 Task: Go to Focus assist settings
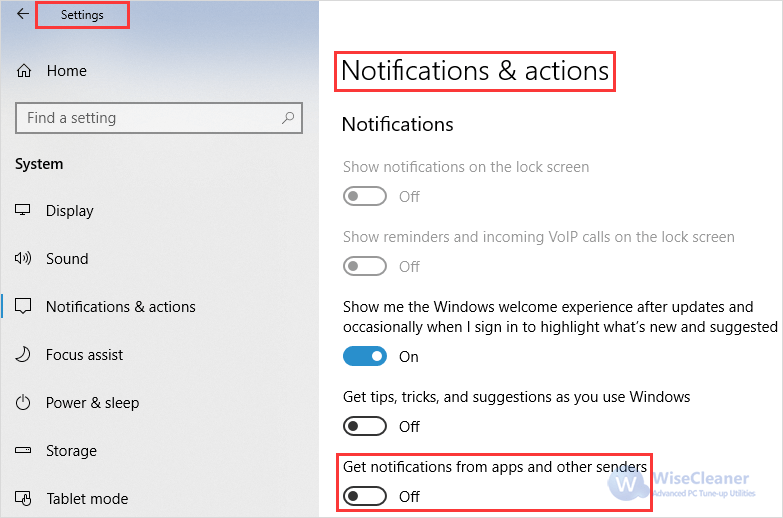[84, 355]
